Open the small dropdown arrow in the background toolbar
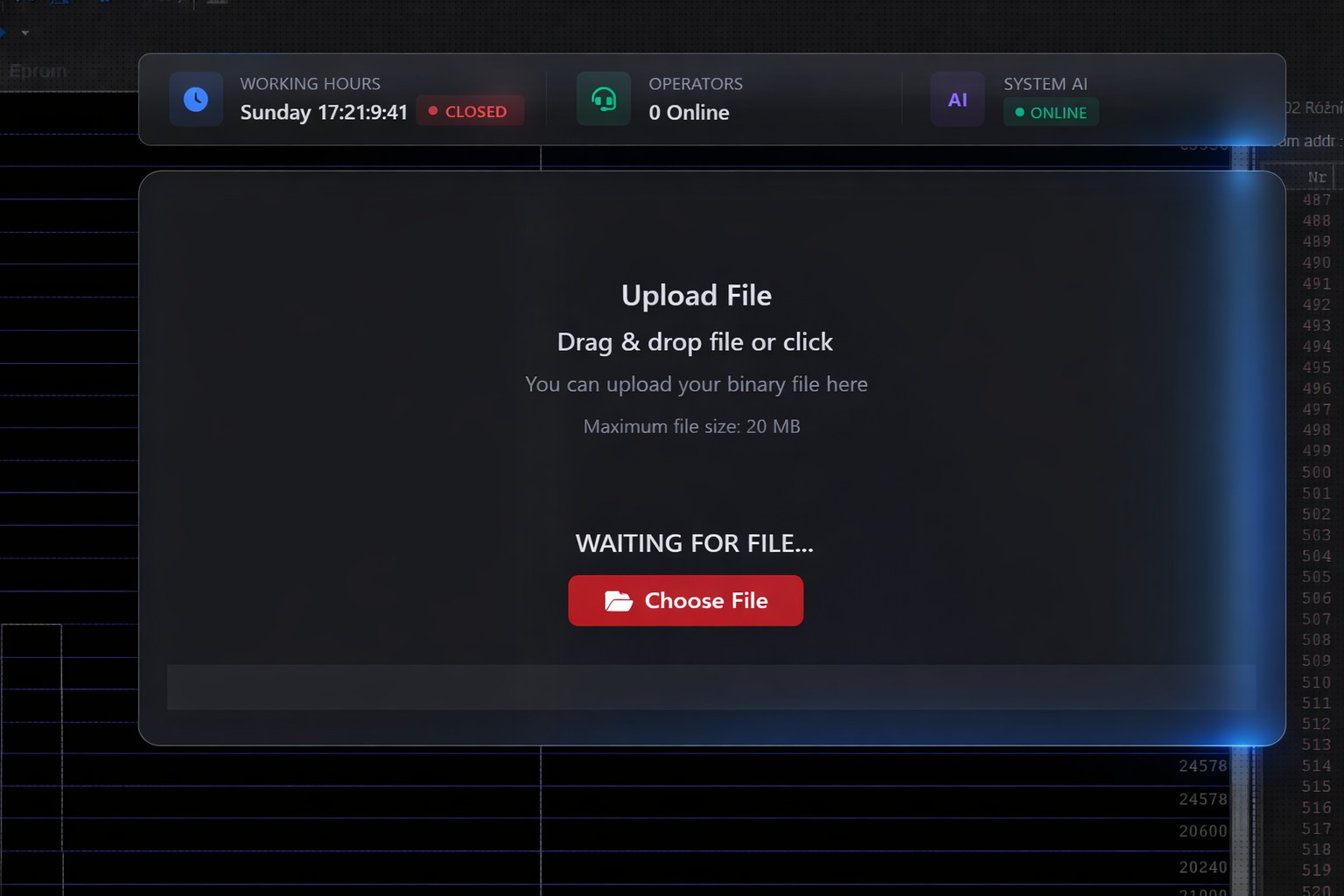 point(25,33)
